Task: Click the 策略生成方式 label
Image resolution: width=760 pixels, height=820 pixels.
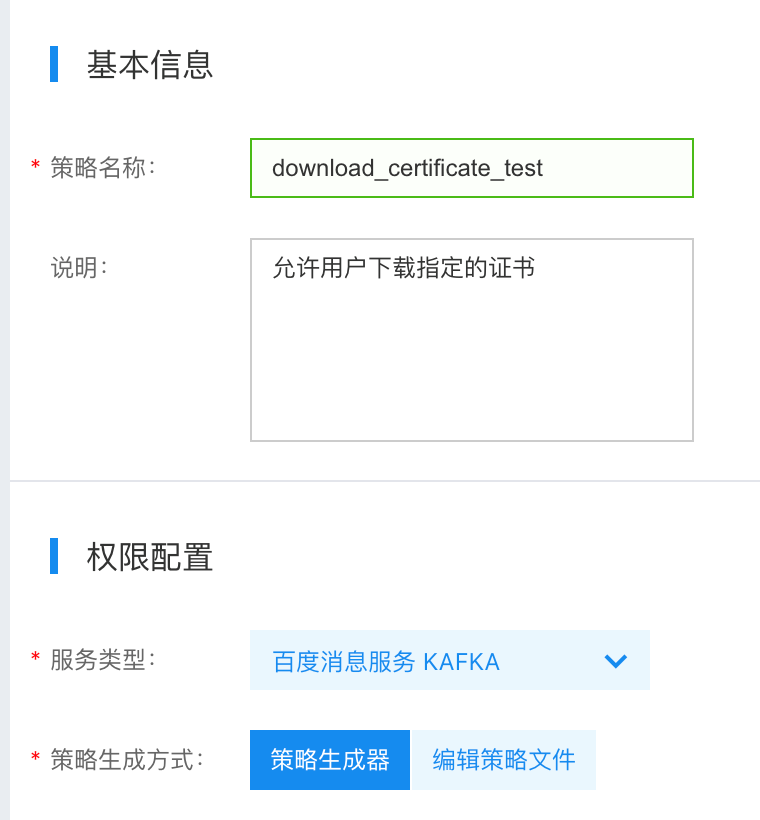Action: tap(127, 760)
